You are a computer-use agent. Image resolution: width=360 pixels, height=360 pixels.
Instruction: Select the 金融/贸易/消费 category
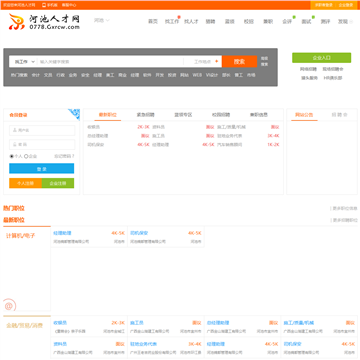click(25, 325)
